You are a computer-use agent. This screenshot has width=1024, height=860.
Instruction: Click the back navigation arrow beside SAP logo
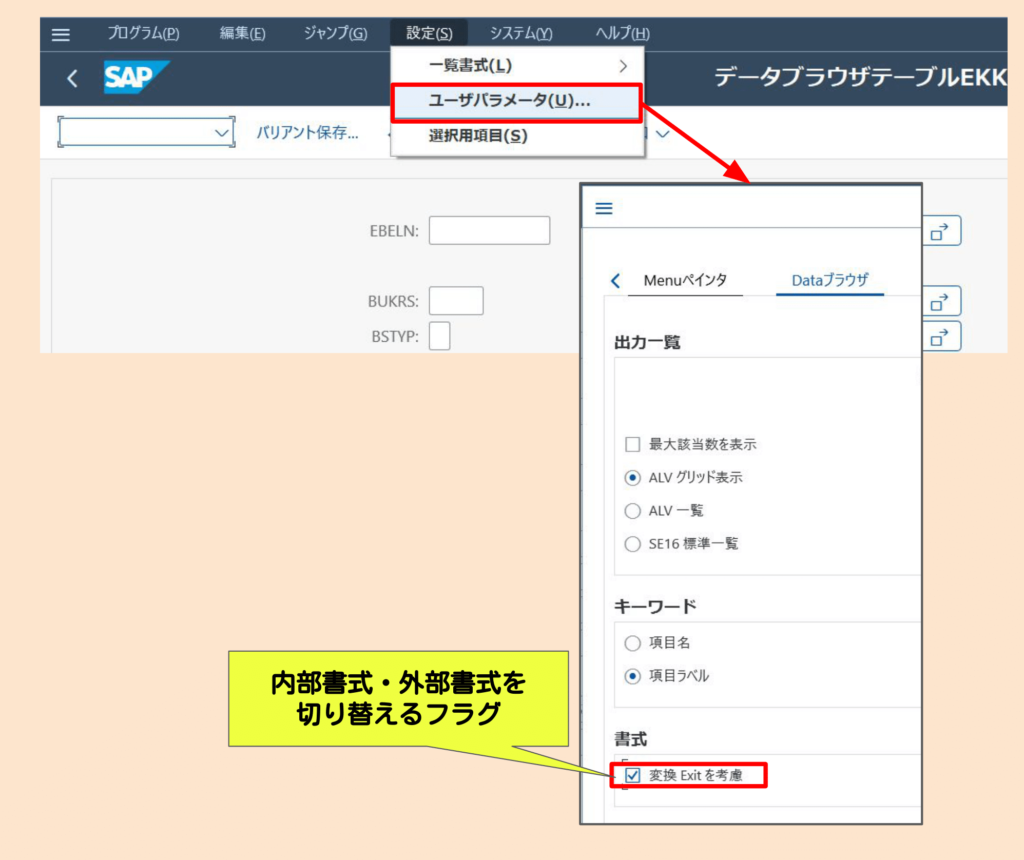[x=70, y=77]
